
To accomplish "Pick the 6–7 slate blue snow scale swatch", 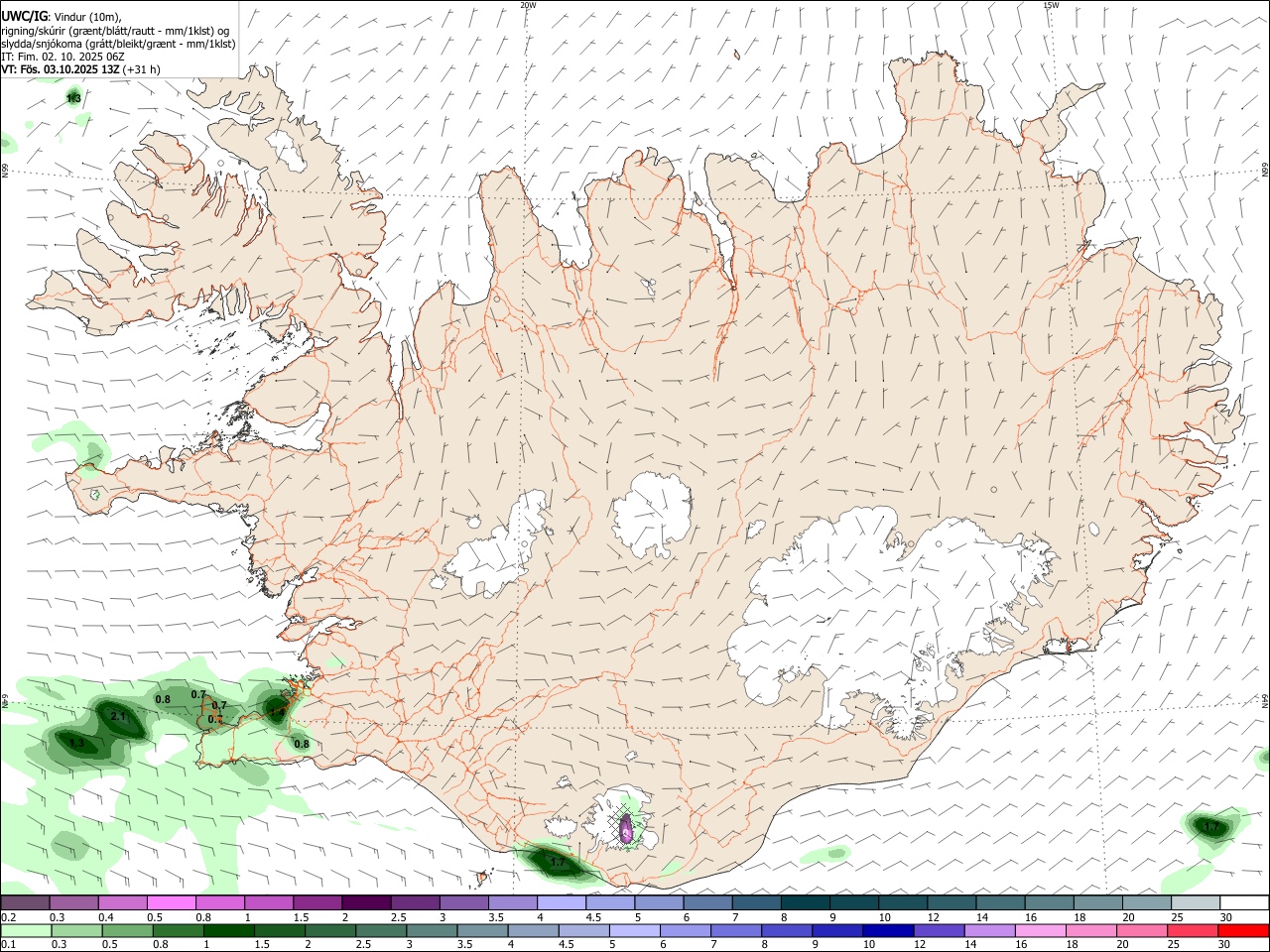I will pyautogui.click(x=707, y=902).
